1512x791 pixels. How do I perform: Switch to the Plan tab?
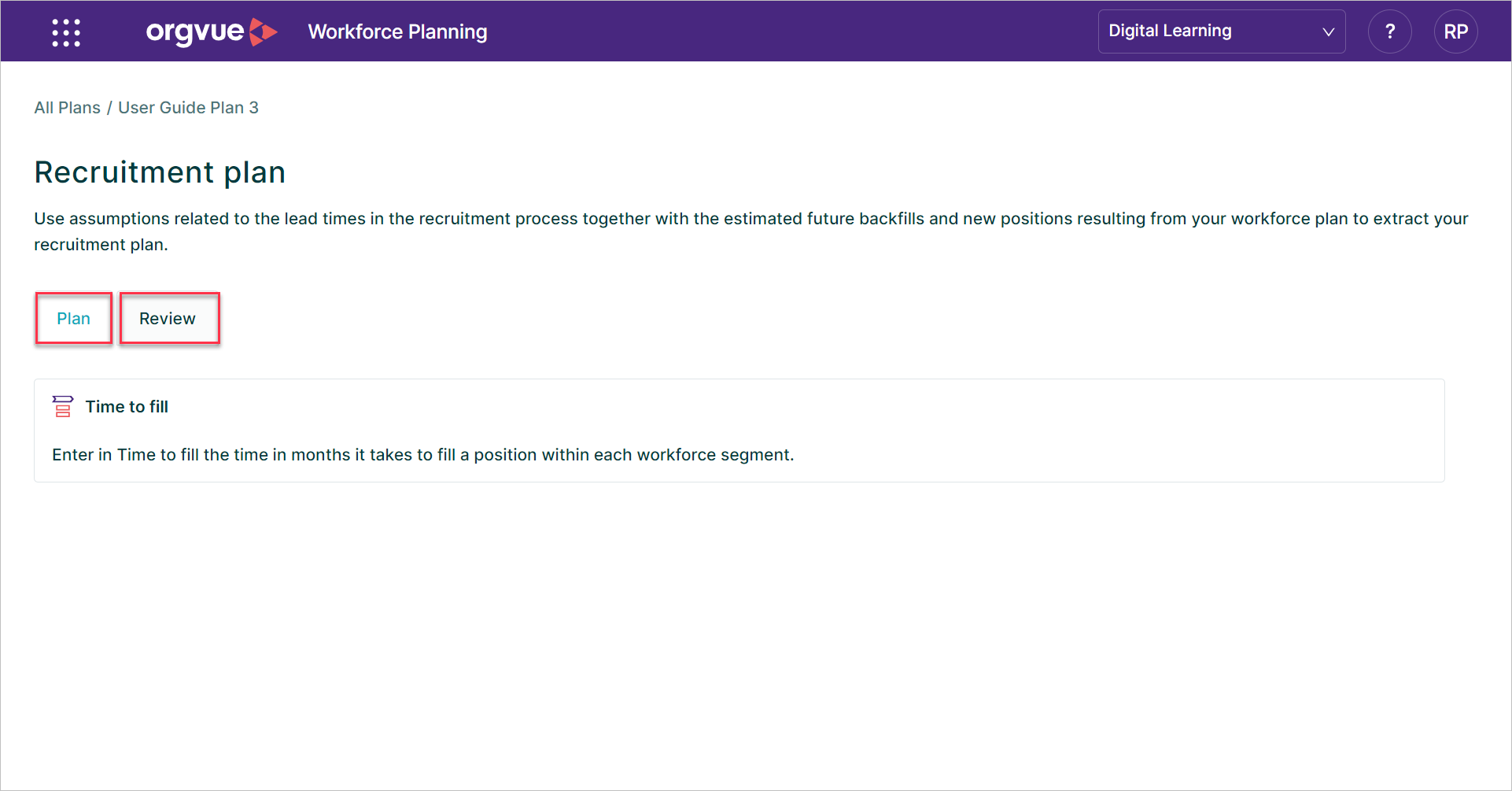coord(73,318)
